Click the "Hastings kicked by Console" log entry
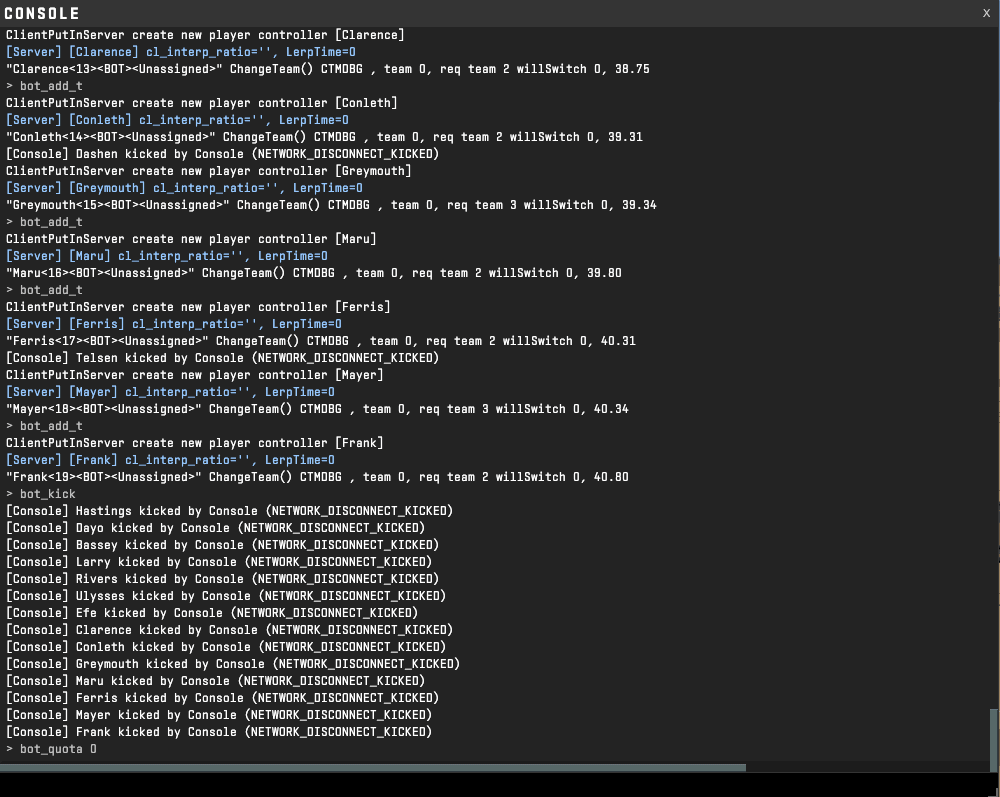 (x=229, y=511)
